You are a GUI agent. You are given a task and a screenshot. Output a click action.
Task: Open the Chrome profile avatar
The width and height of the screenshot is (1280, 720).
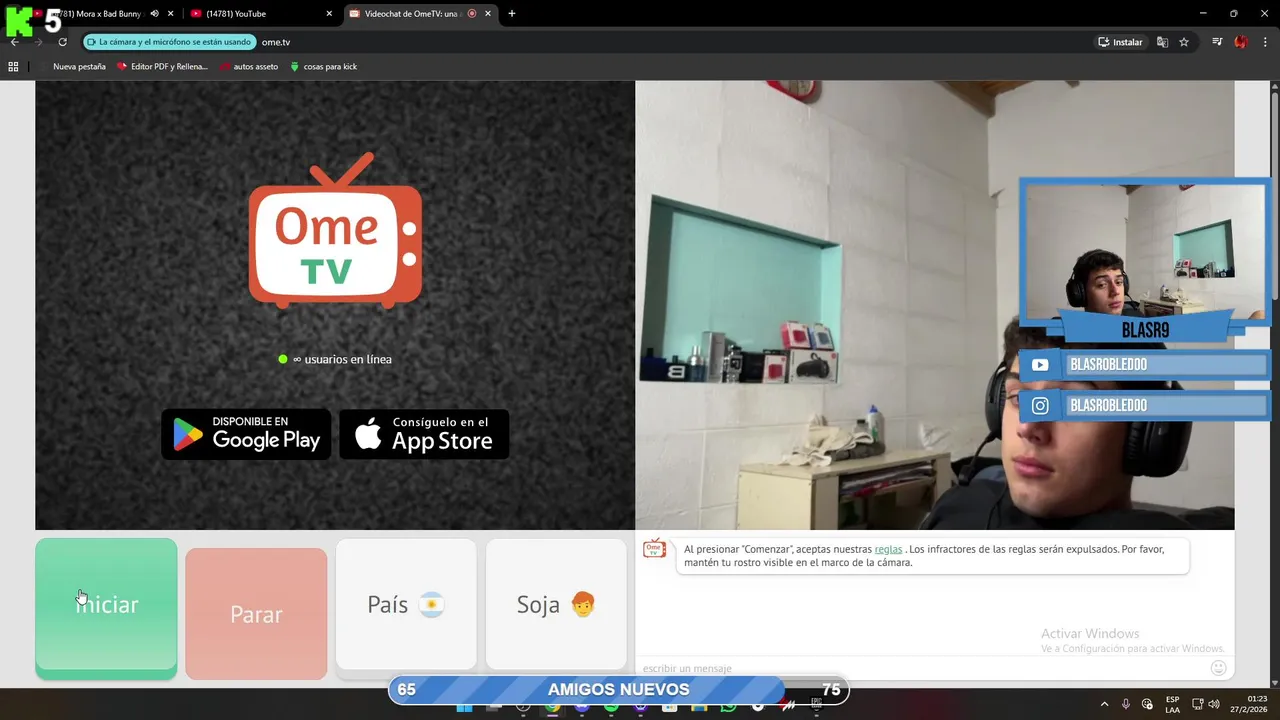(1241, 42)
